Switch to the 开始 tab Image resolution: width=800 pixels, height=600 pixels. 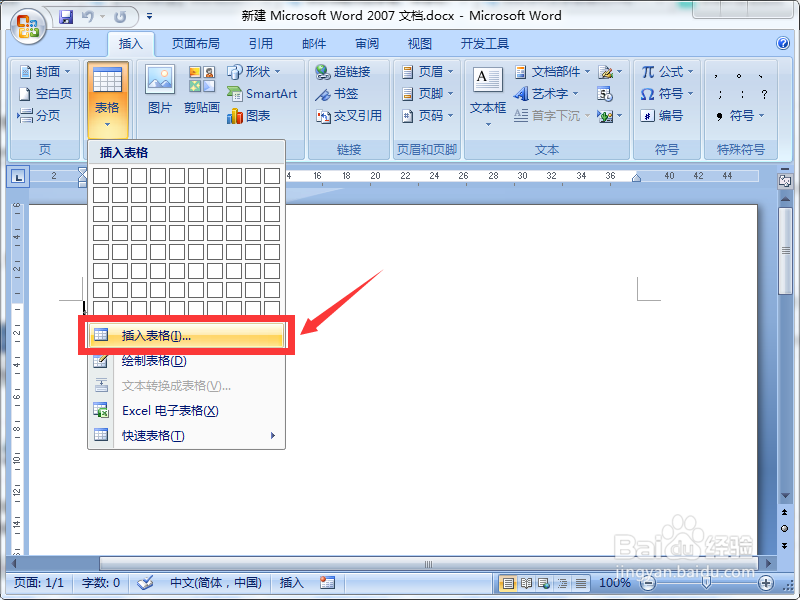pos(78,44)
